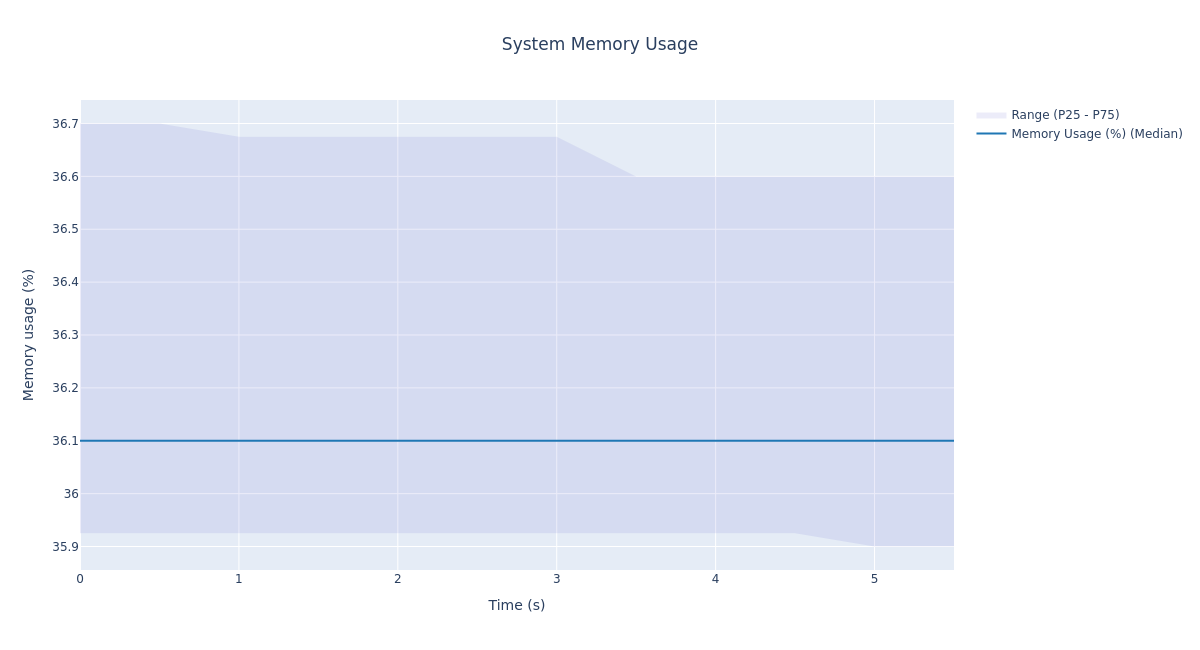Click the 0 x-axis tick label
Screen dimensions: 1200x650
(x=80, y=579)
